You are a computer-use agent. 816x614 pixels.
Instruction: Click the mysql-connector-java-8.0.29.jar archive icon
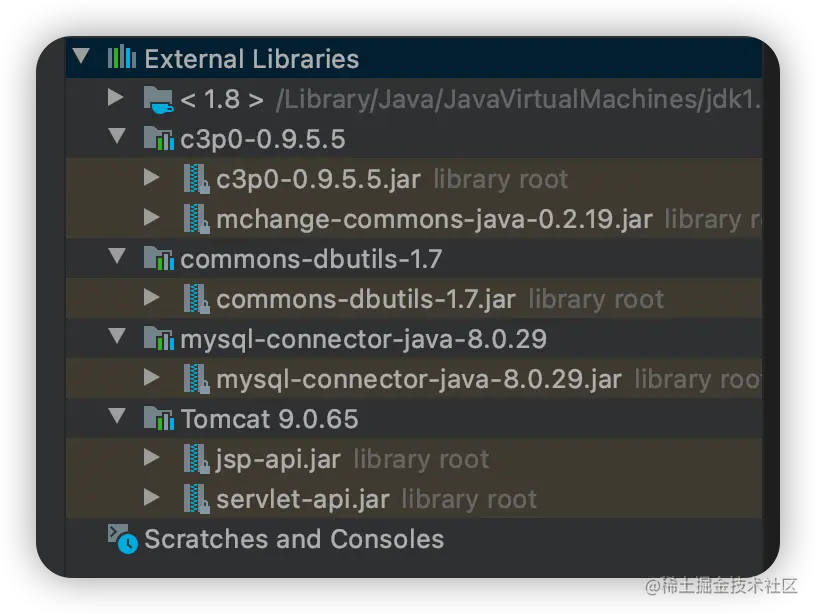click(196, 379)
